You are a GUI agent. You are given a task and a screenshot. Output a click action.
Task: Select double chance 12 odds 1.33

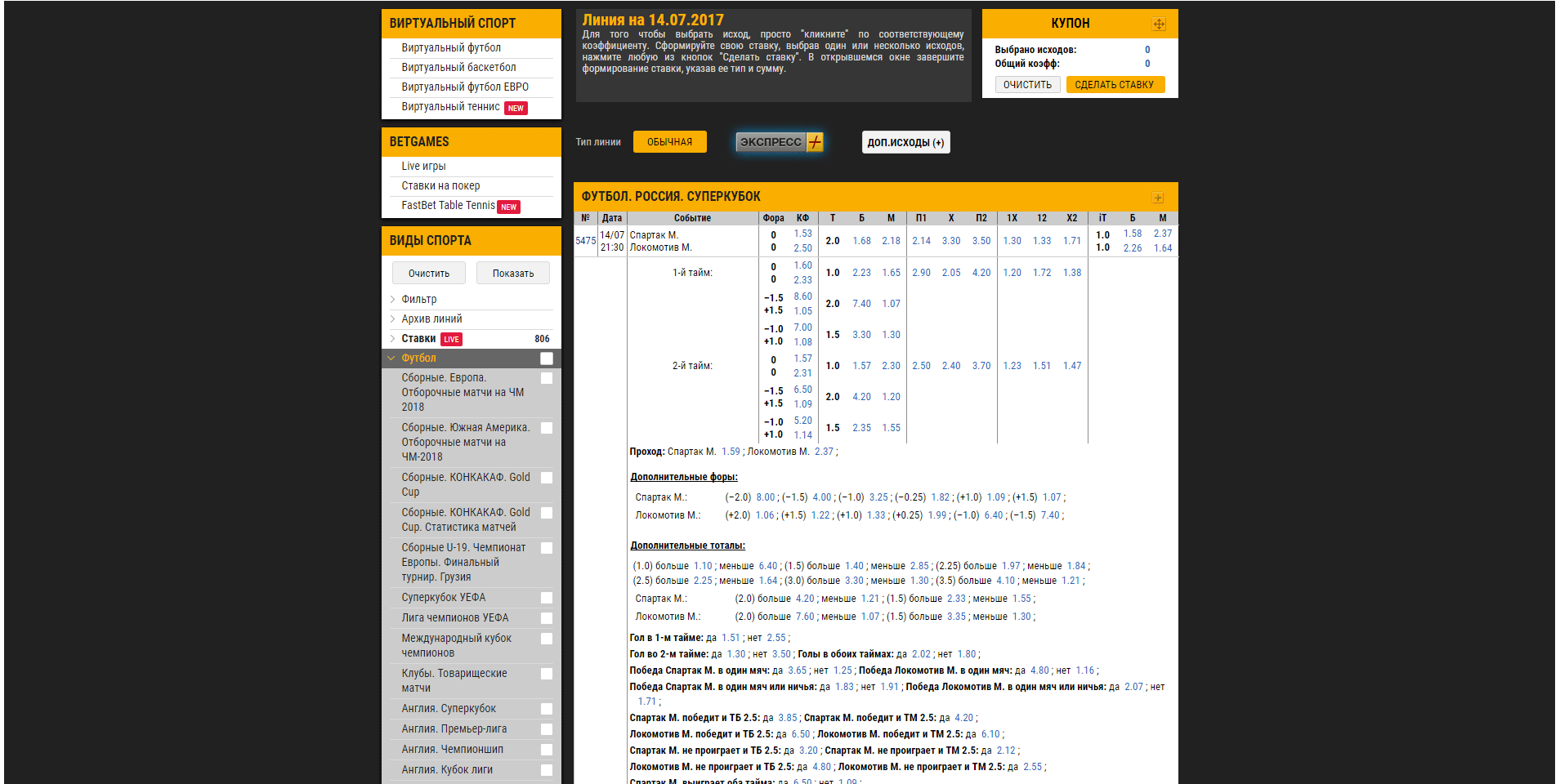point(1042,241)
